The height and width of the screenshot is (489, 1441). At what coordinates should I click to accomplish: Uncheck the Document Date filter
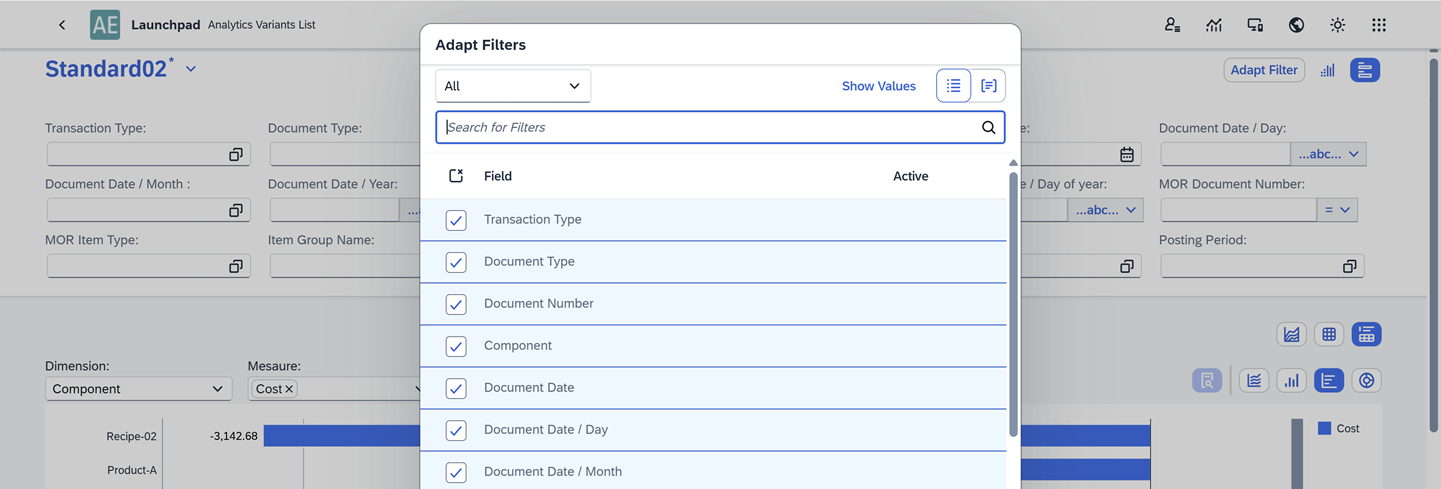(x=456, y=388)
